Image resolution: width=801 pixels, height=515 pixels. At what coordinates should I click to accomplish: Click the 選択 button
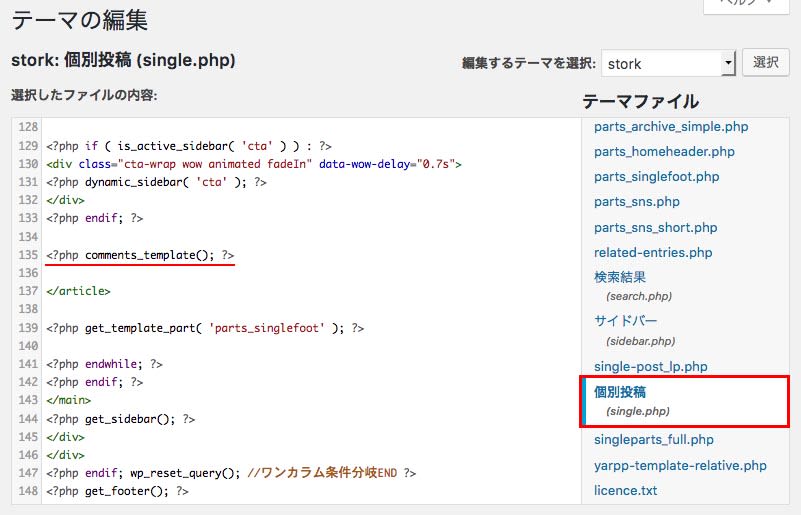tap(765, 62)
